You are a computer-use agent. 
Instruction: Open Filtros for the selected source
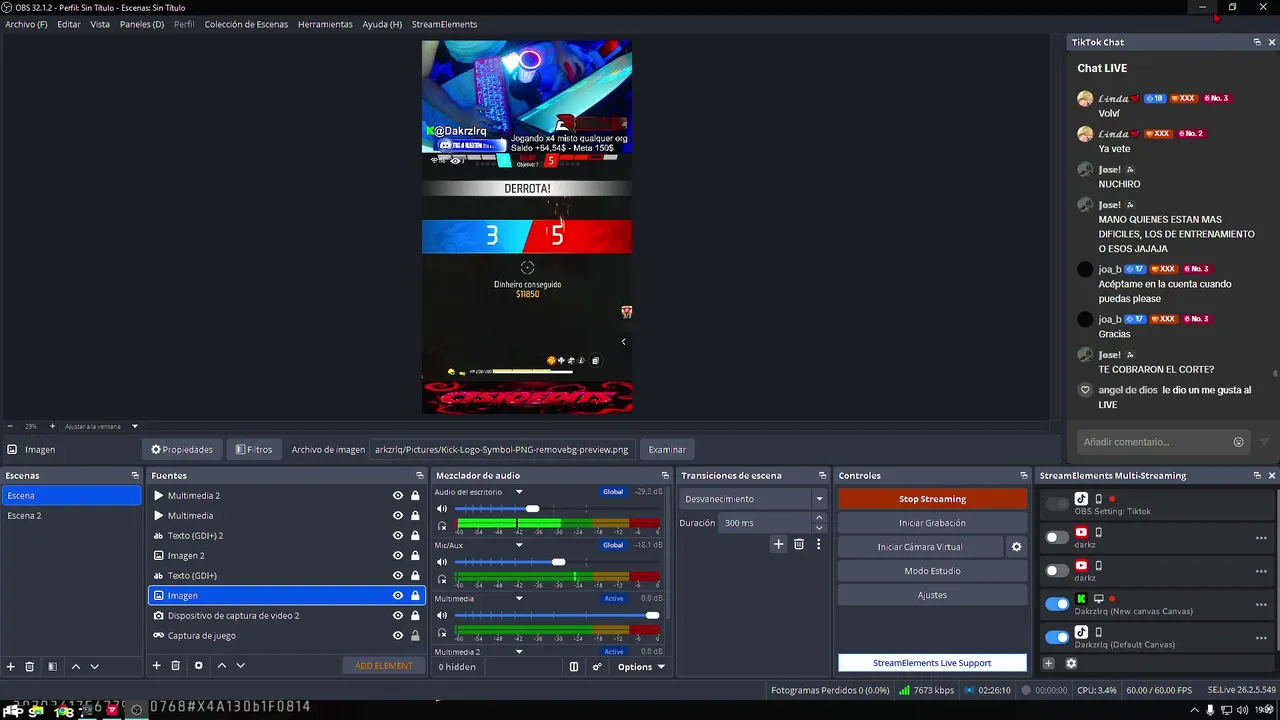coord(254,450)
